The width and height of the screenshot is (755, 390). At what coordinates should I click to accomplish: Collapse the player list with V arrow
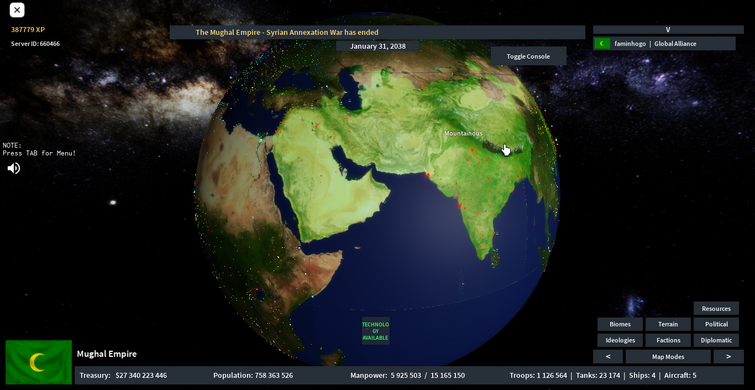pos(668,29)
